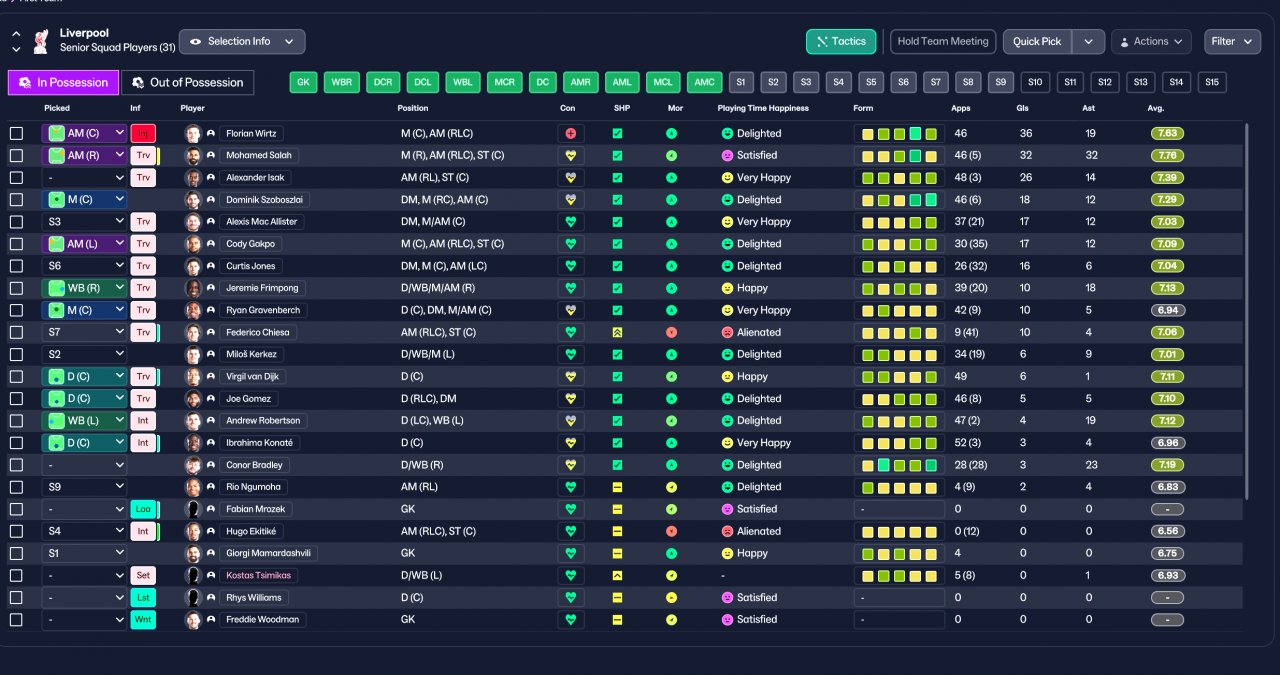Click the Liverpool club crest icon
The height and width of the screenshot is (675, 1280).
tap(40, 41)
